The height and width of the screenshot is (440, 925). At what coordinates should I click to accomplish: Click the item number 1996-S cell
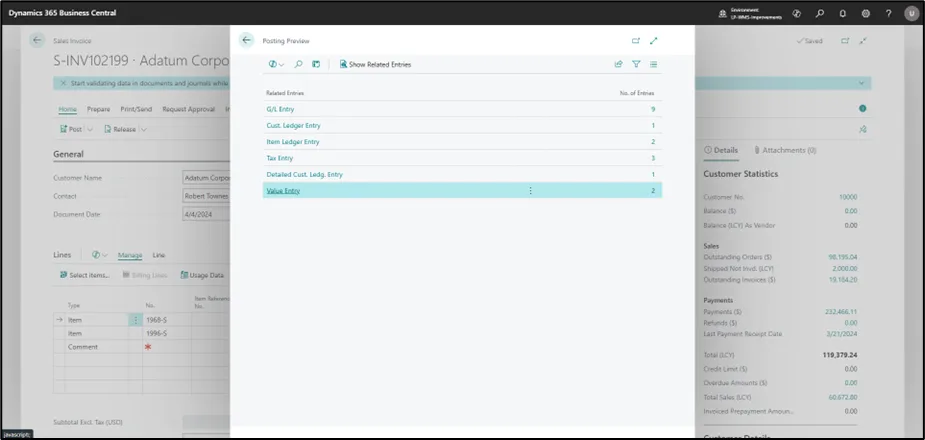point(167,333)
